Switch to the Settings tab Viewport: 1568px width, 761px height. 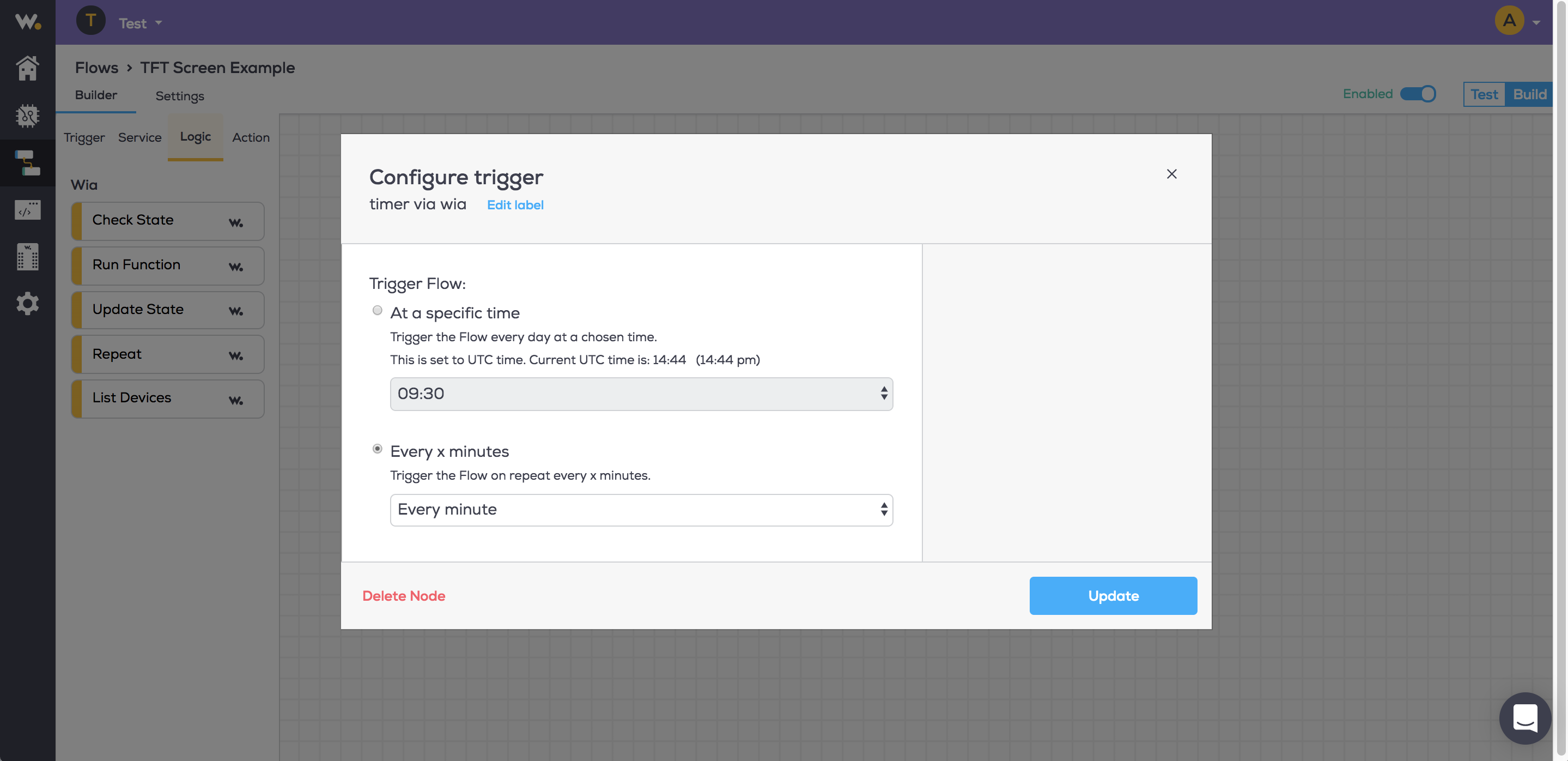pyautogui.click(x=180, y=96)
